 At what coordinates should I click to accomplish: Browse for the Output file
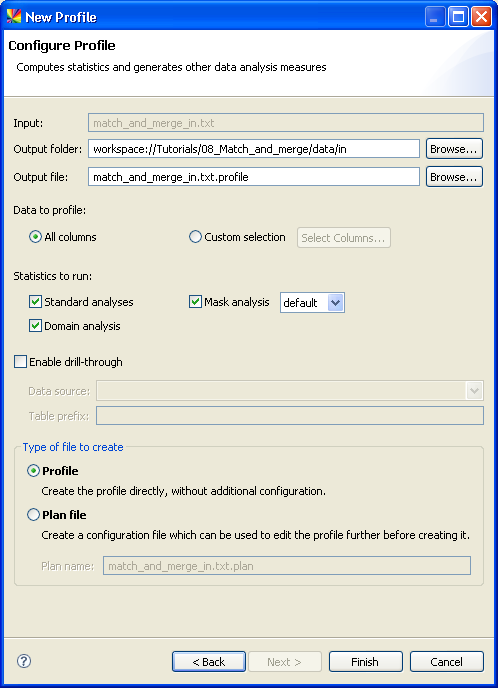(454, 177)
